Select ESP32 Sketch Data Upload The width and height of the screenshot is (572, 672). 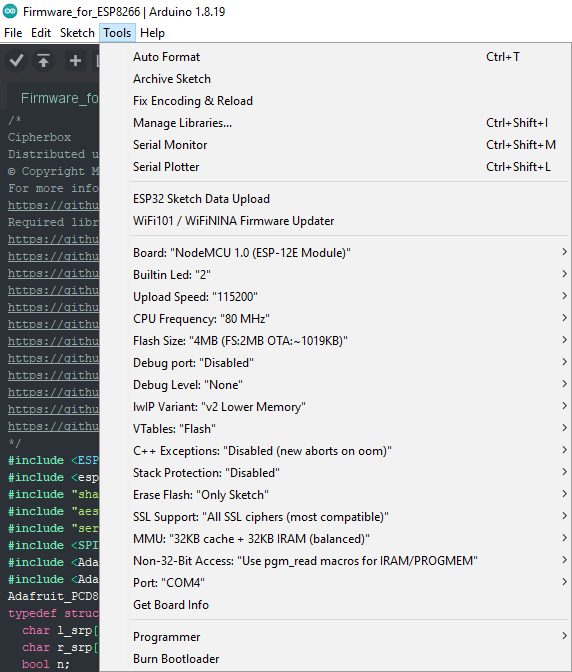pyautogui.click(x=335, y=199)
